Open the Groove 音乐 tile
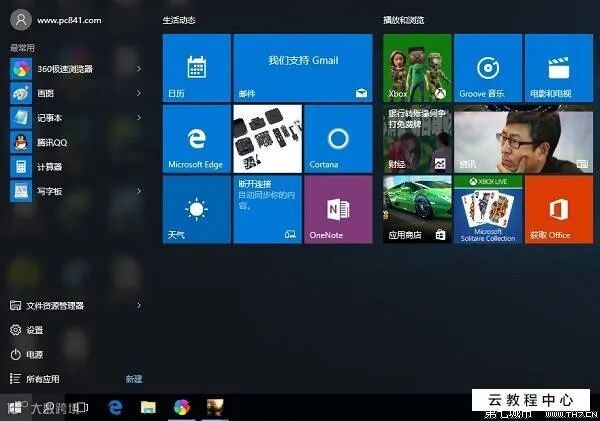The height and width of the screenshot is (421, 600). 488,68
